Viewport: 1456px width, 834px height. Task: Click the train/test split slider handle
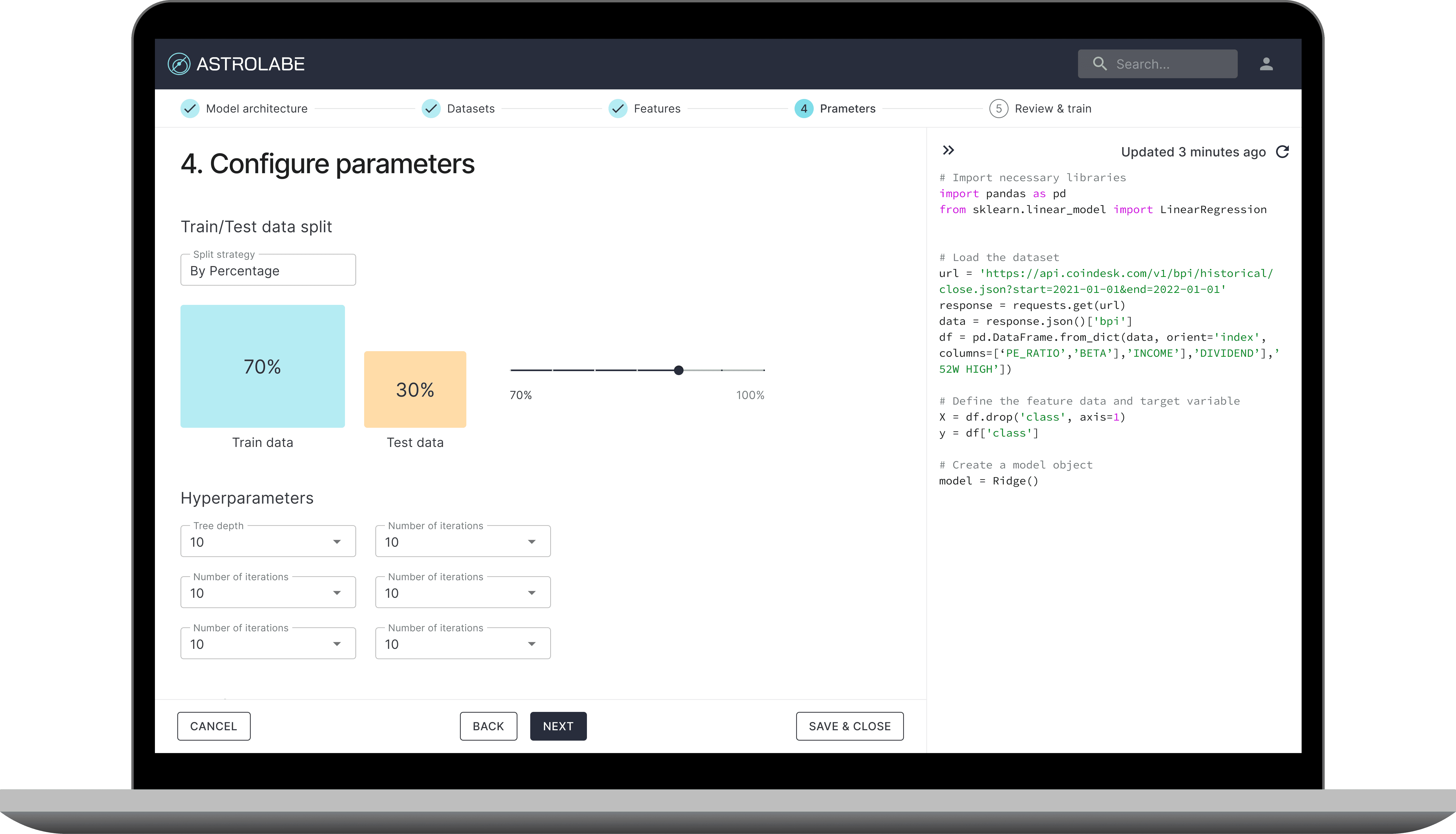678,371
